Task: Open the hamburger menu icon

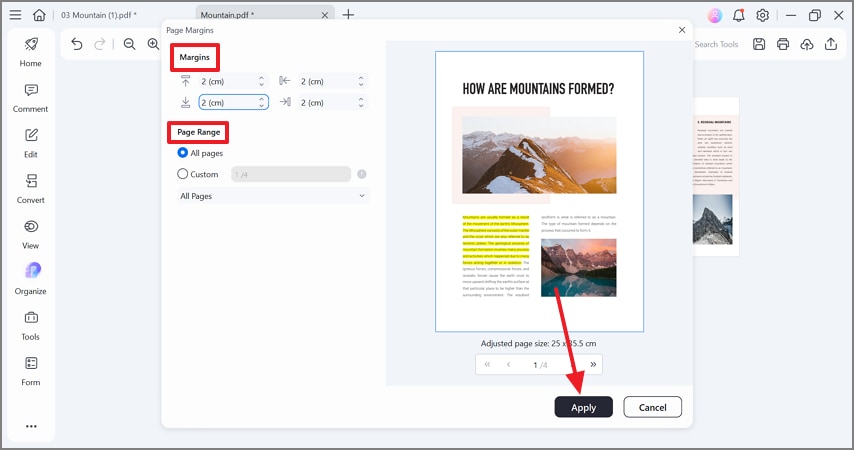Action: point(15,15)
